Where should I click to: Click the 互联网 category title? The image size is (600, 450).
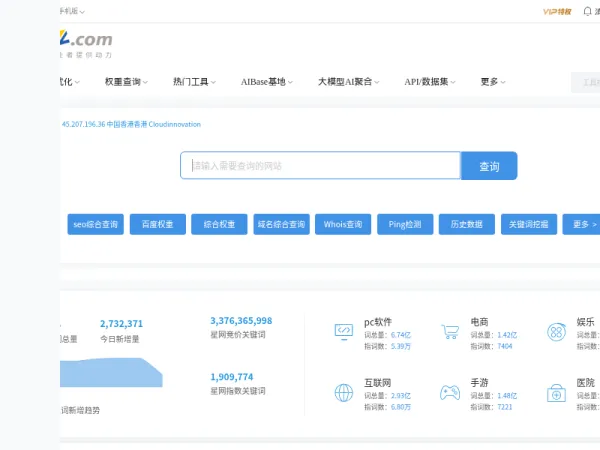(x=377, y=383)
